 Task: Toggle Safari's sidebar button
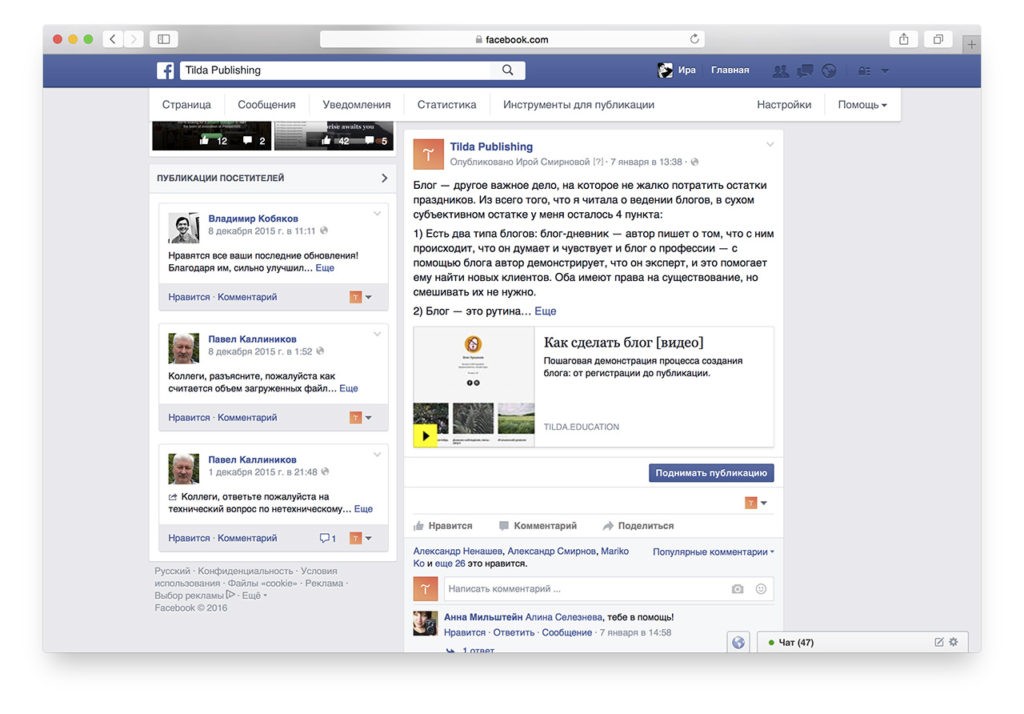tap(164, 39)
